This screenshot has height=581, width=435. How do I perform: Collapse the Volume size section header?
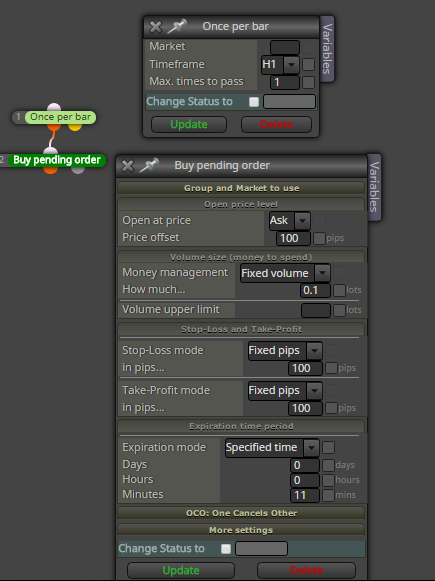pos(241,257)
